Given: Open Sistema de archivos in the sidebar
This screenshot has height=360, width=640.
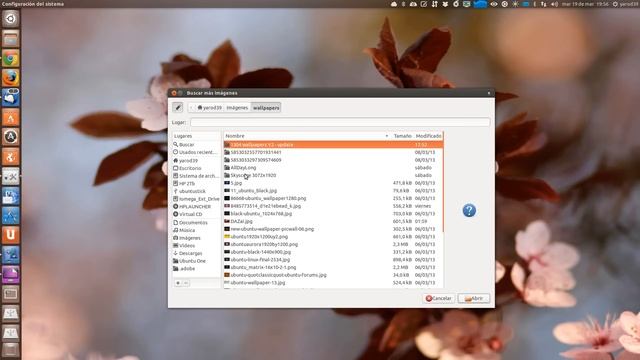Looking at the screenshot, I should tap(196, 176).
